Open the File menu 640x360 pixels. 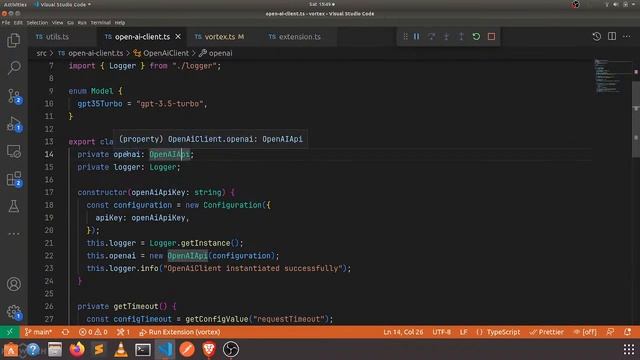[x=6, y=23]
